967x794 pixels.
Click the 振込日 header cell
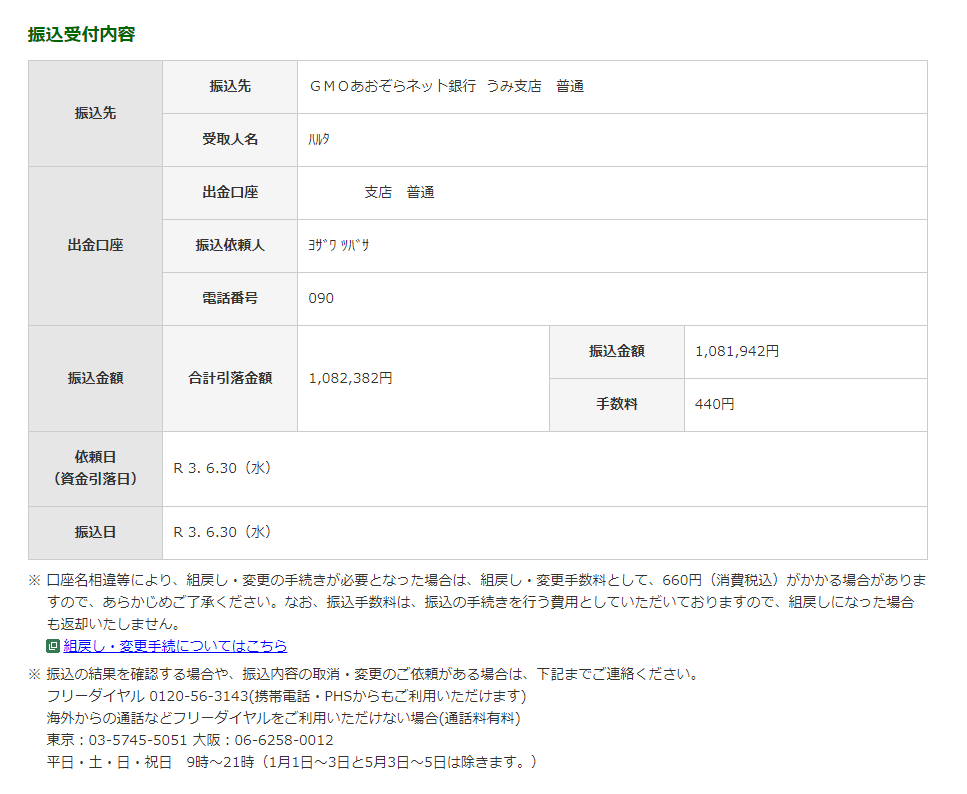click(x=96, y=533)
